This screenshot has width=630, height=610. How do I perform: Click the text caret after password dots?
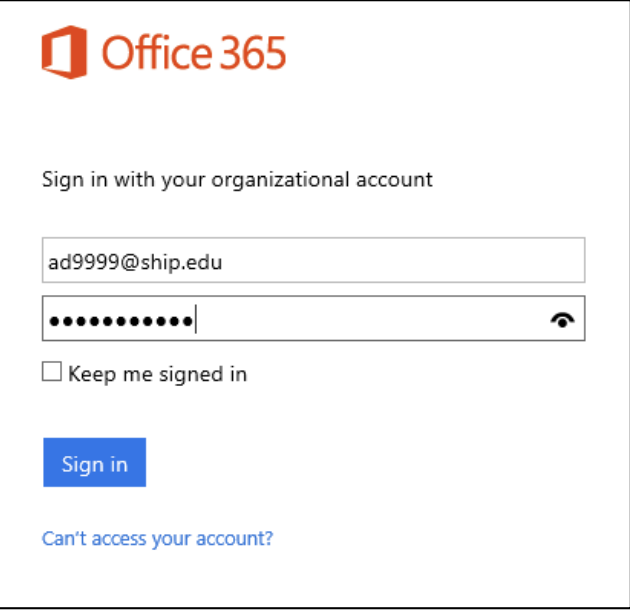(x=196, y=319)
